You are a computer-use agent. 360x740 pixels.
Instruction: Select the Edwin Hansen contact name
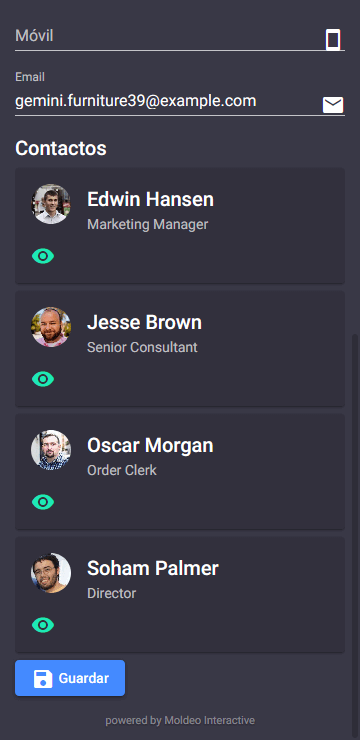(x=151, y=200)
